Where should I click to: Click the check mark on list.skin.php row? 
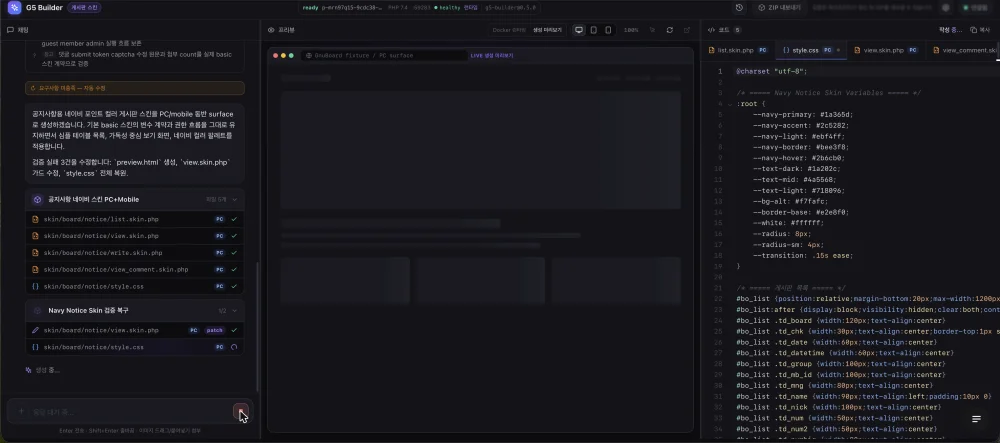[x=235, y=219]
